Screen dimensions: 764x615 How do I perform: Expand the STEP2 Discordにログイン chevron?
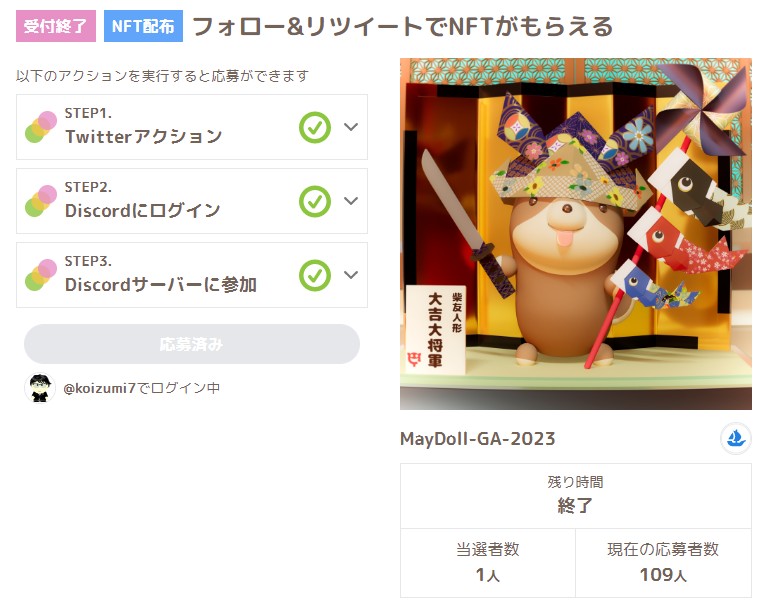tap(351, 201)
